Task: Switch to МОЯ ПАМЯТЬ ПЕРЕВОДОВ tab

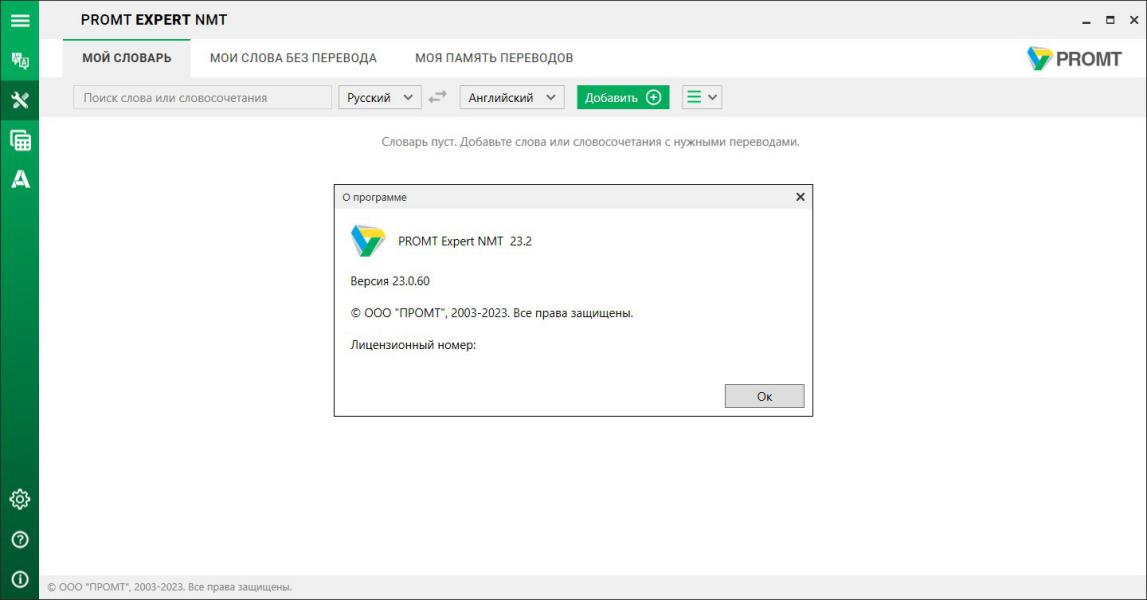Action: click(494, 58)
